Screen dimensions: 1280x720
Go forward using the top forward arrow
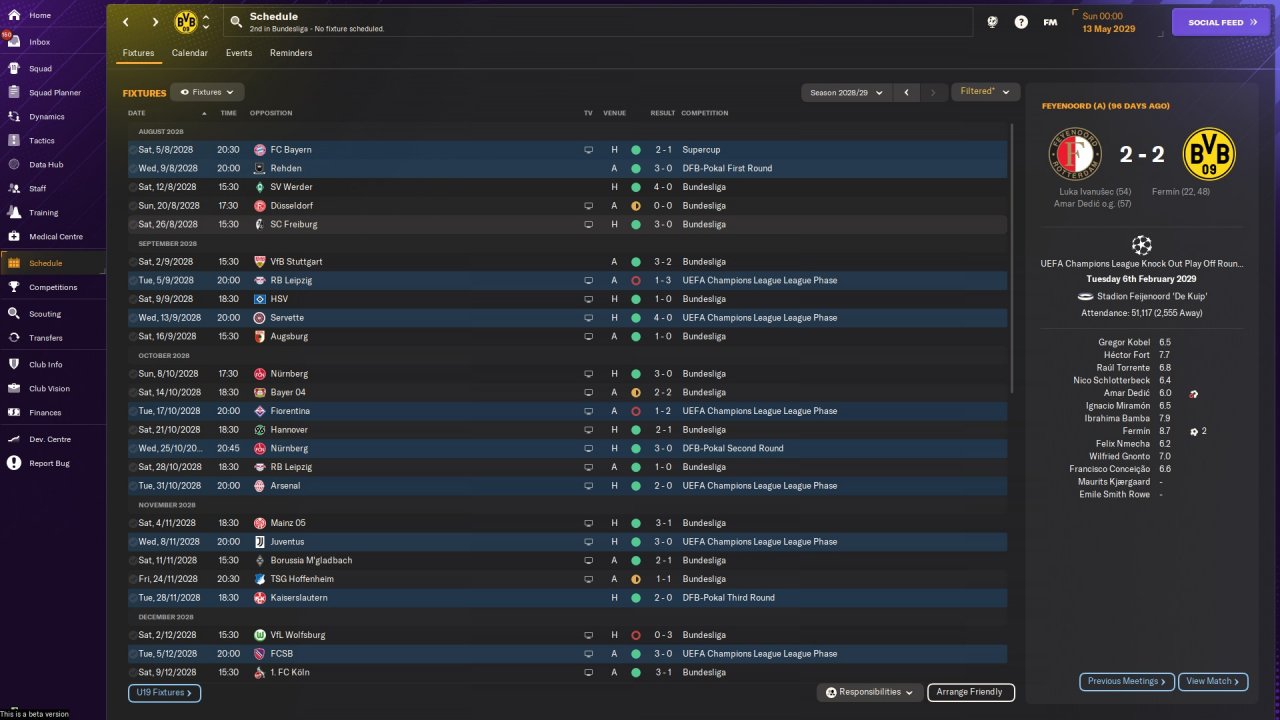(x=155, y=22)
